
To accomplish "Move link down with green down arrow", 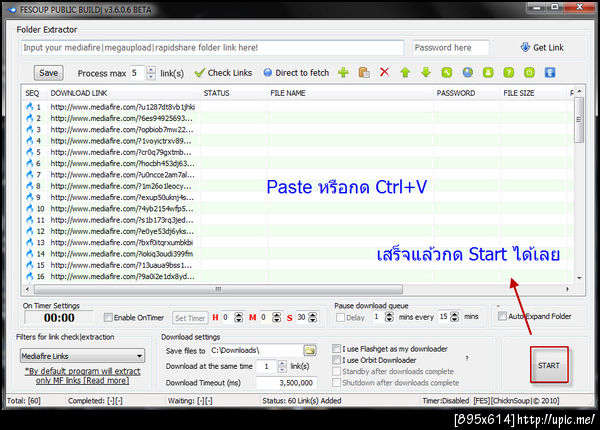I will [426, 72].
